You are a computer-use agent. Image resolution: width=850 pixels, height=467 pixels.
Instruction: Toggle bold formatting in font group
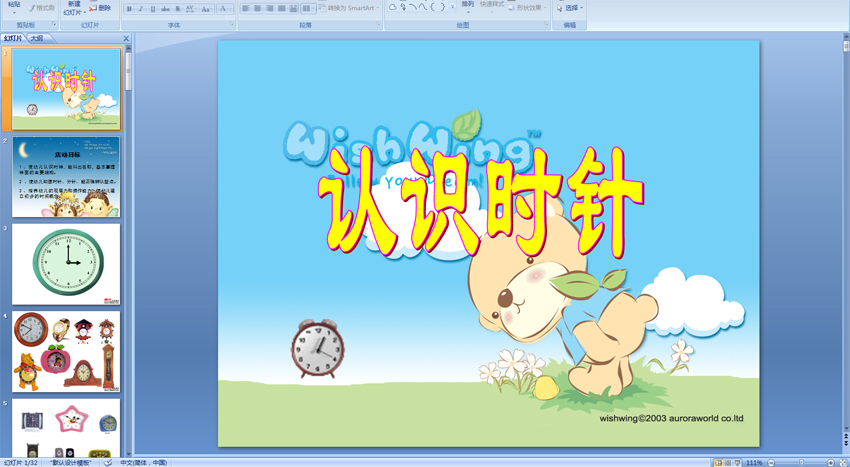click(x=129, y=9)
